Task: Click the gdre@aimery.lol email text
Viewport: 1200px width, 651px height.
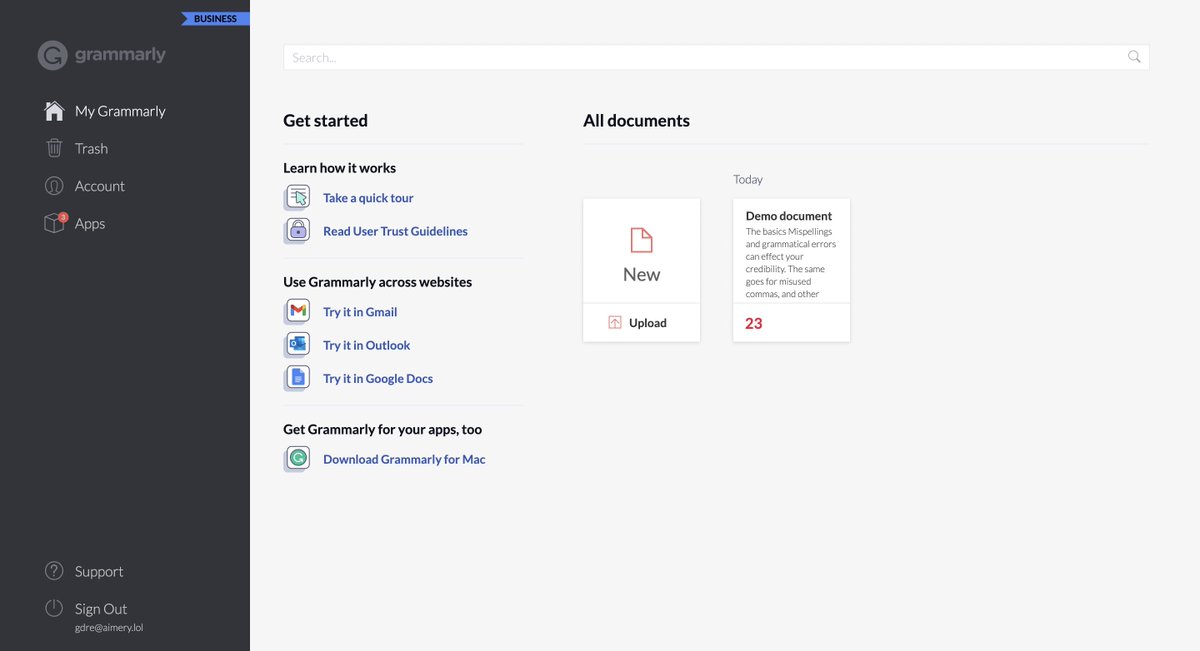Action: [x=109, y=628]
